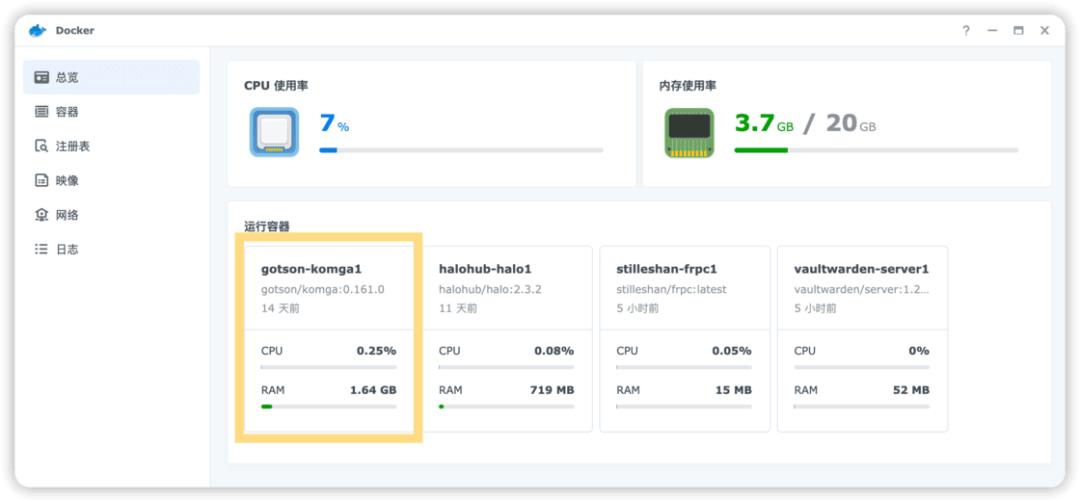The image size is (1080, 502).
Task: Click halohub/halo:2.3.2 image text
Action: [x=490, y=290]
